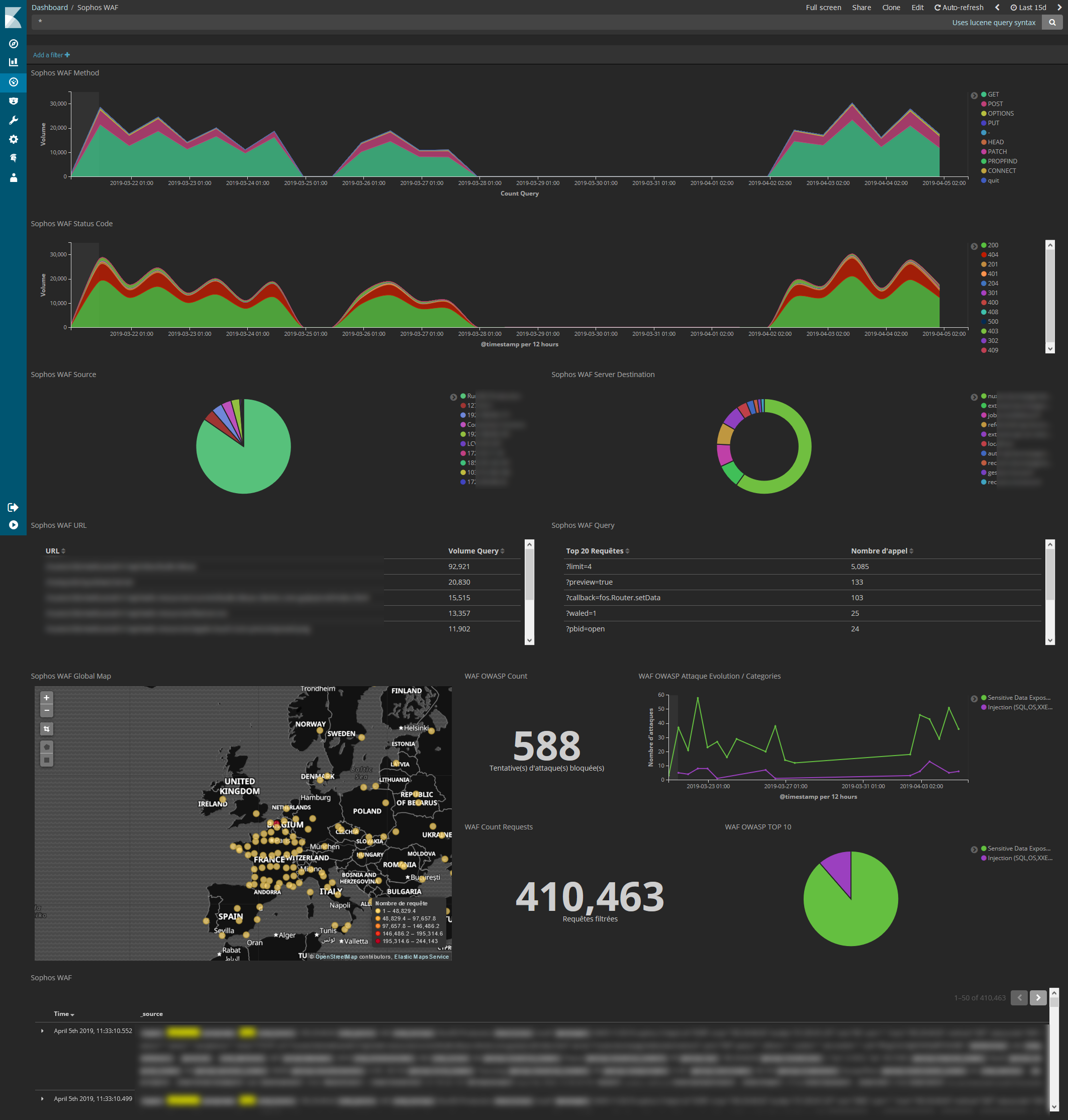Click the search/query magnifier icon

point(1055,22)
